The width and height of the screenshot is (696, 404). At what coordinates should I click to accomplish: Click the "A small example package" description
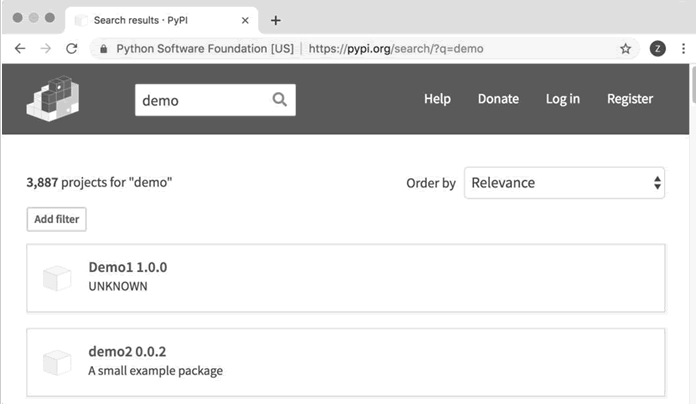[155, 371]
